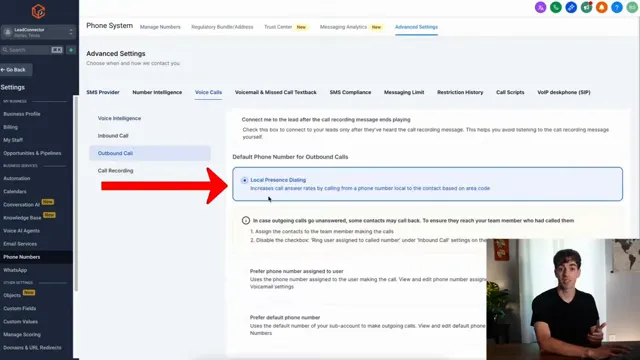The height and width of the screenshot is (360, 640).
Task: Open the user profile avatar
Action: pos(632,7)
